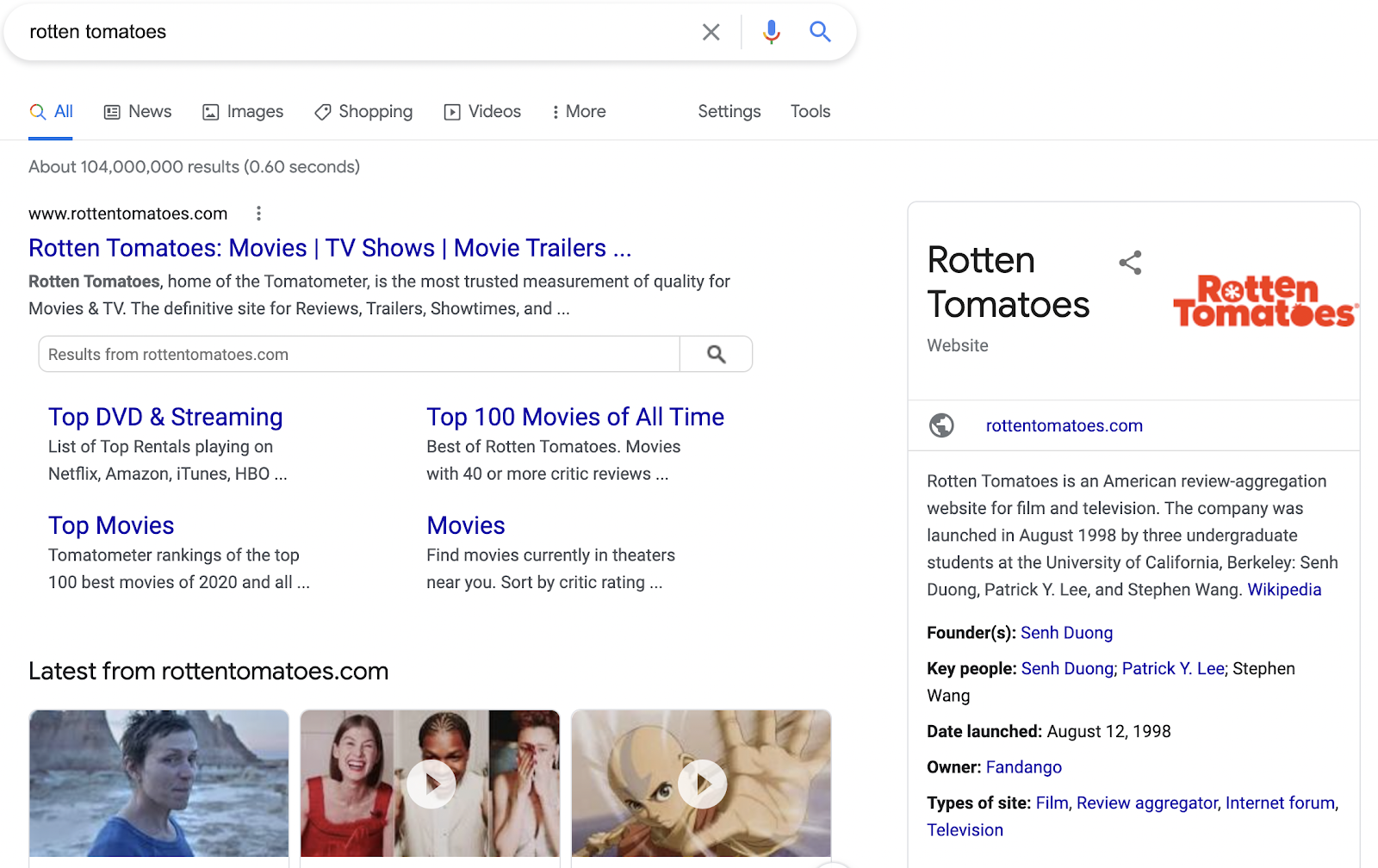Click the Patrick Y. Lee link
This screenshot has height=868, width=1378.
pyautogui.click(x=1173, y=669)
